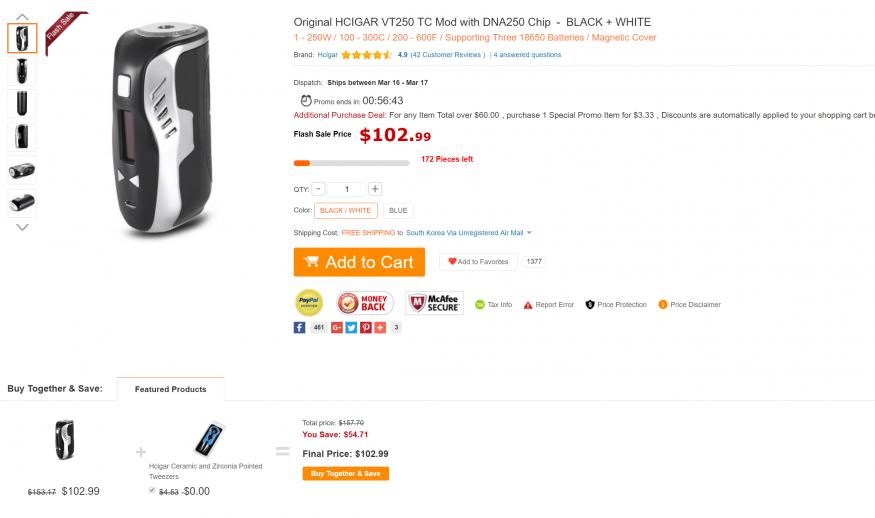Image resolution: width=875 pixels, height=518 pixels.
Task: Select the third product thumbnail image
Action: 22,104
